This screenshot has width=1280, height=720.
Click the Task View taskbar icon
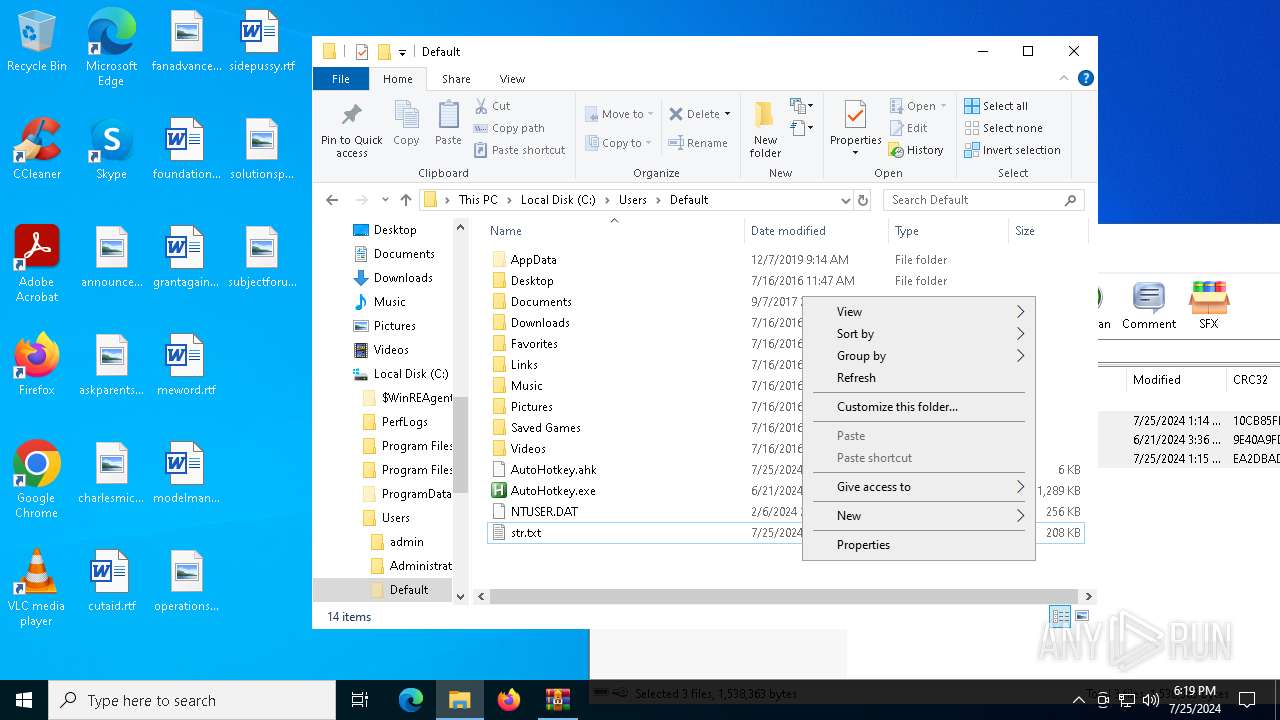360,700
